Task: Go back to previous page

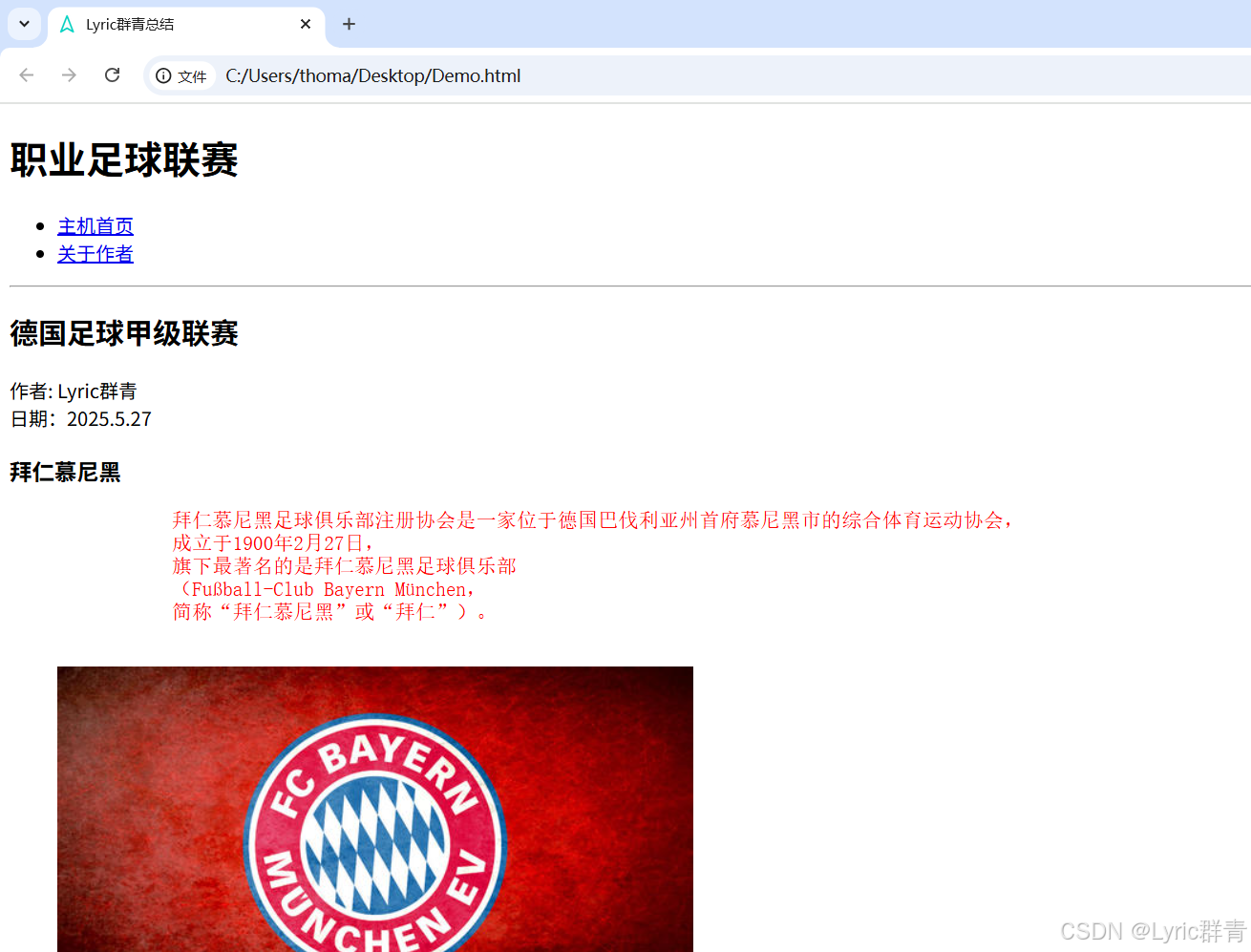Action: [27, 75]
